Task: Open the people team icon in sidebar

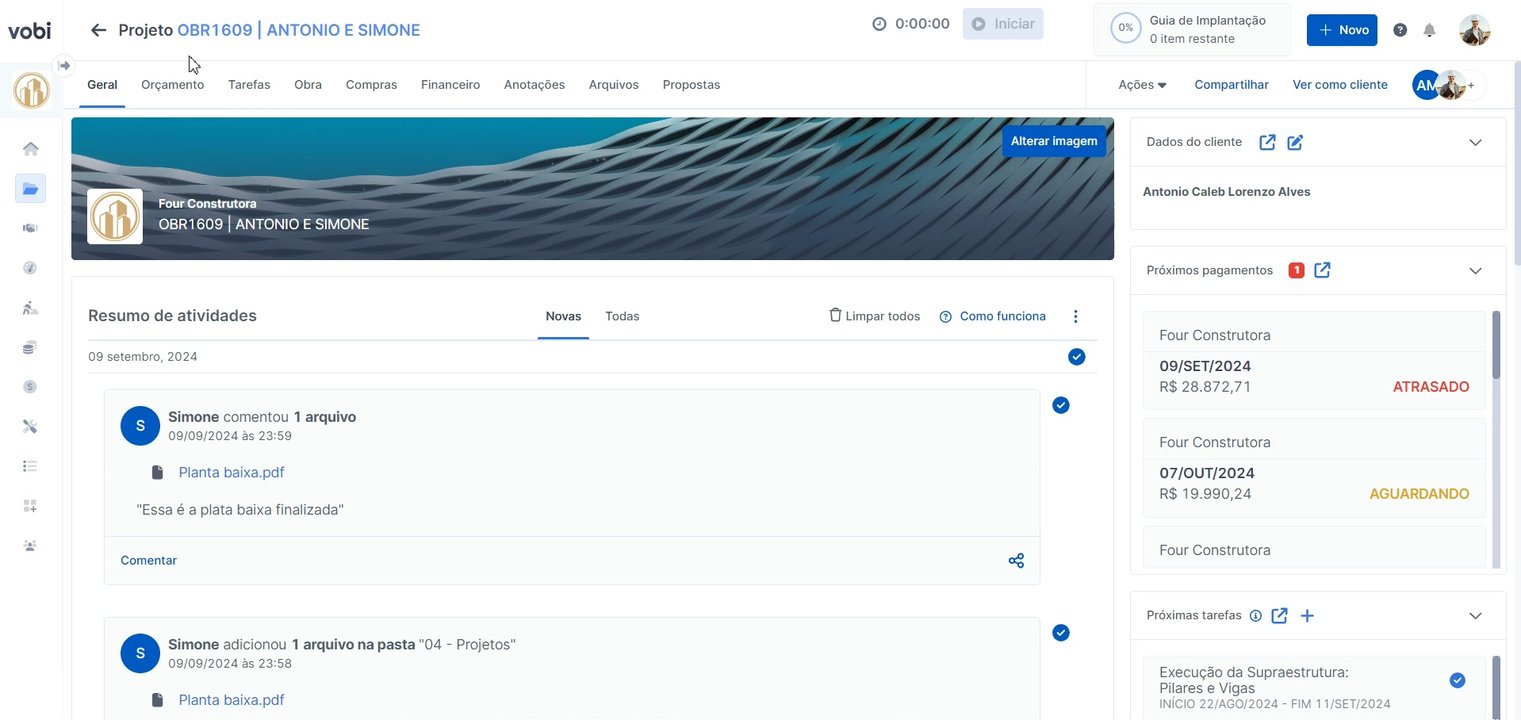Action: pyautogui.click(x=31, y=546)
